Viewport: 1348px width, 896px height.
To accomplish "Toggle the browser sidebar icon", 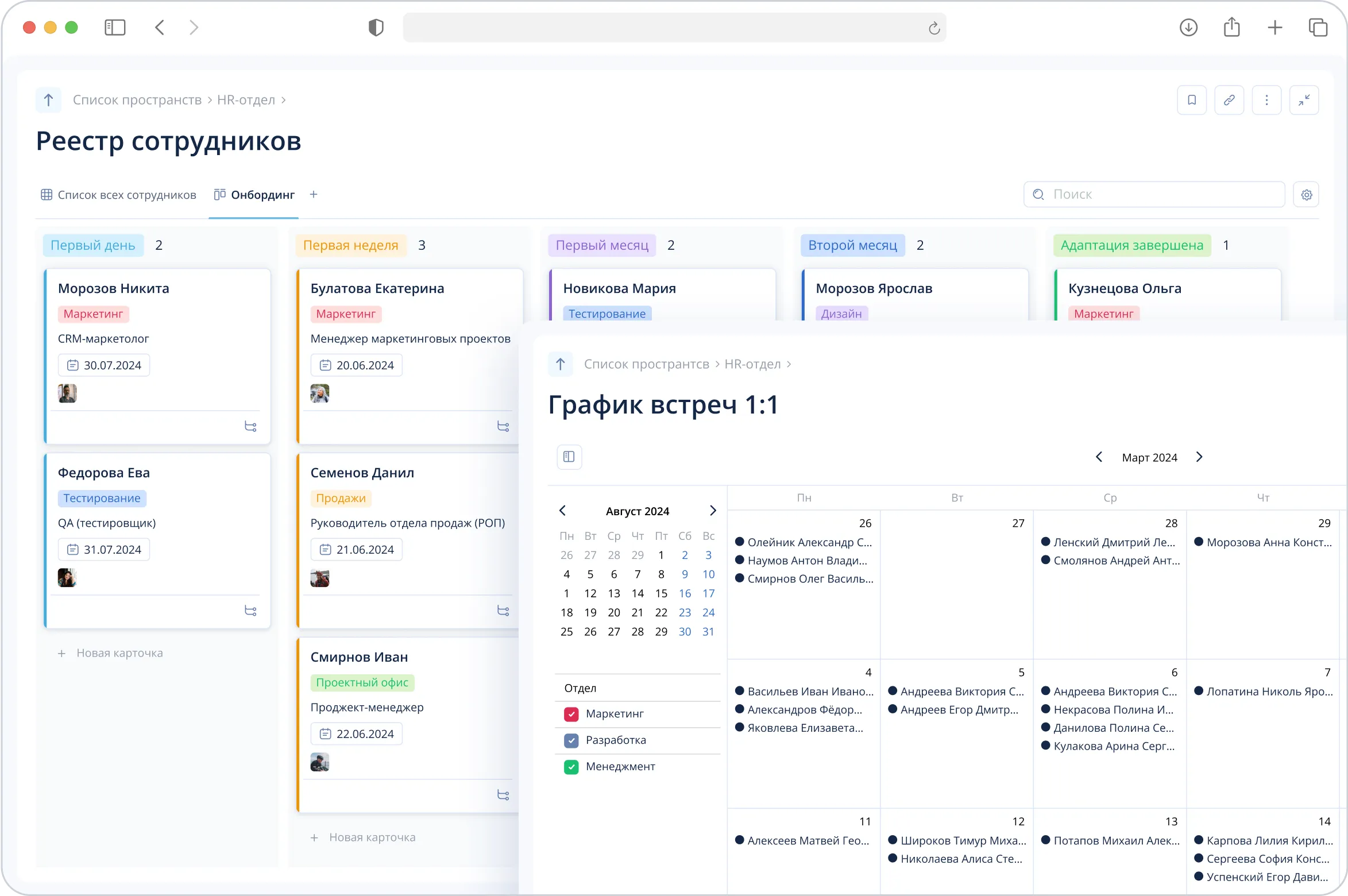I will tap(115, 27).
